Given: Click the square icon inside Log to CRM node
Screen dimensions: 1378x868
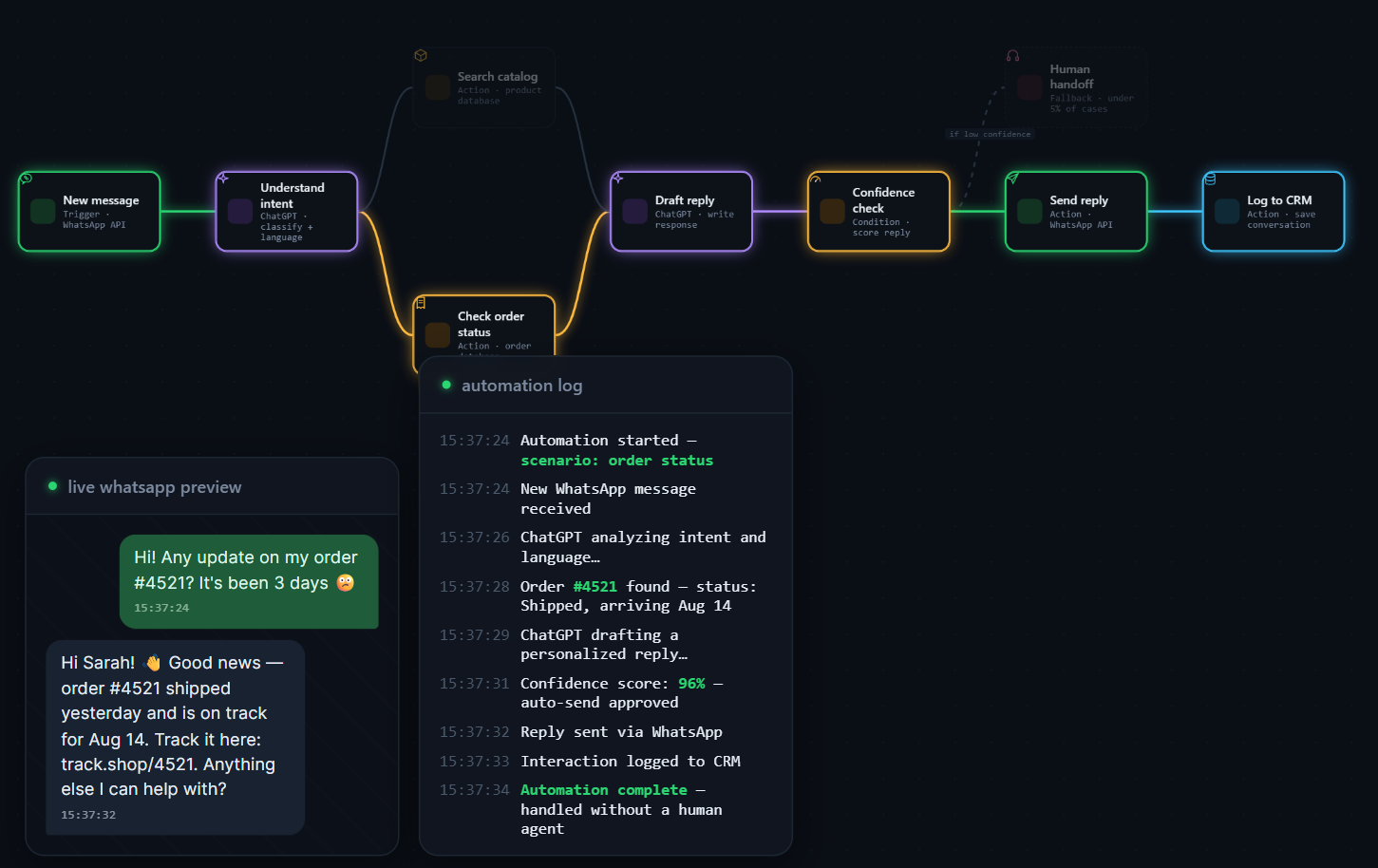Looking at the screenshot, I should pos(1228,212).
